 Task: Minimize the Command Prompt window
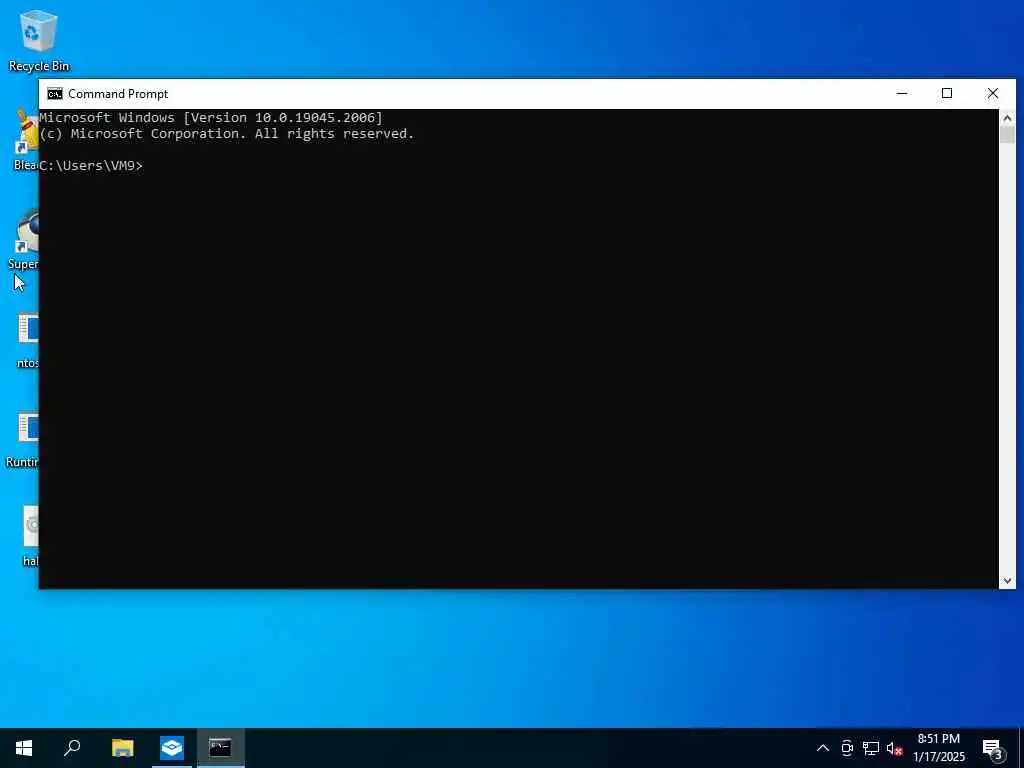click(902, 93)
